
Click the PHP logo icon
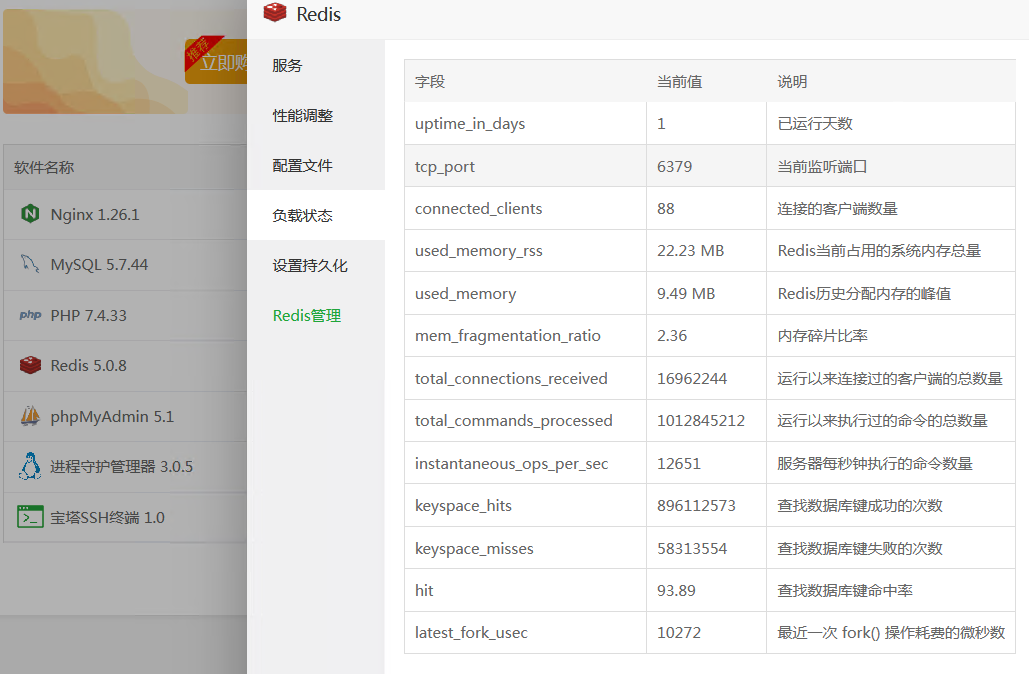click(x=30, y=315)
